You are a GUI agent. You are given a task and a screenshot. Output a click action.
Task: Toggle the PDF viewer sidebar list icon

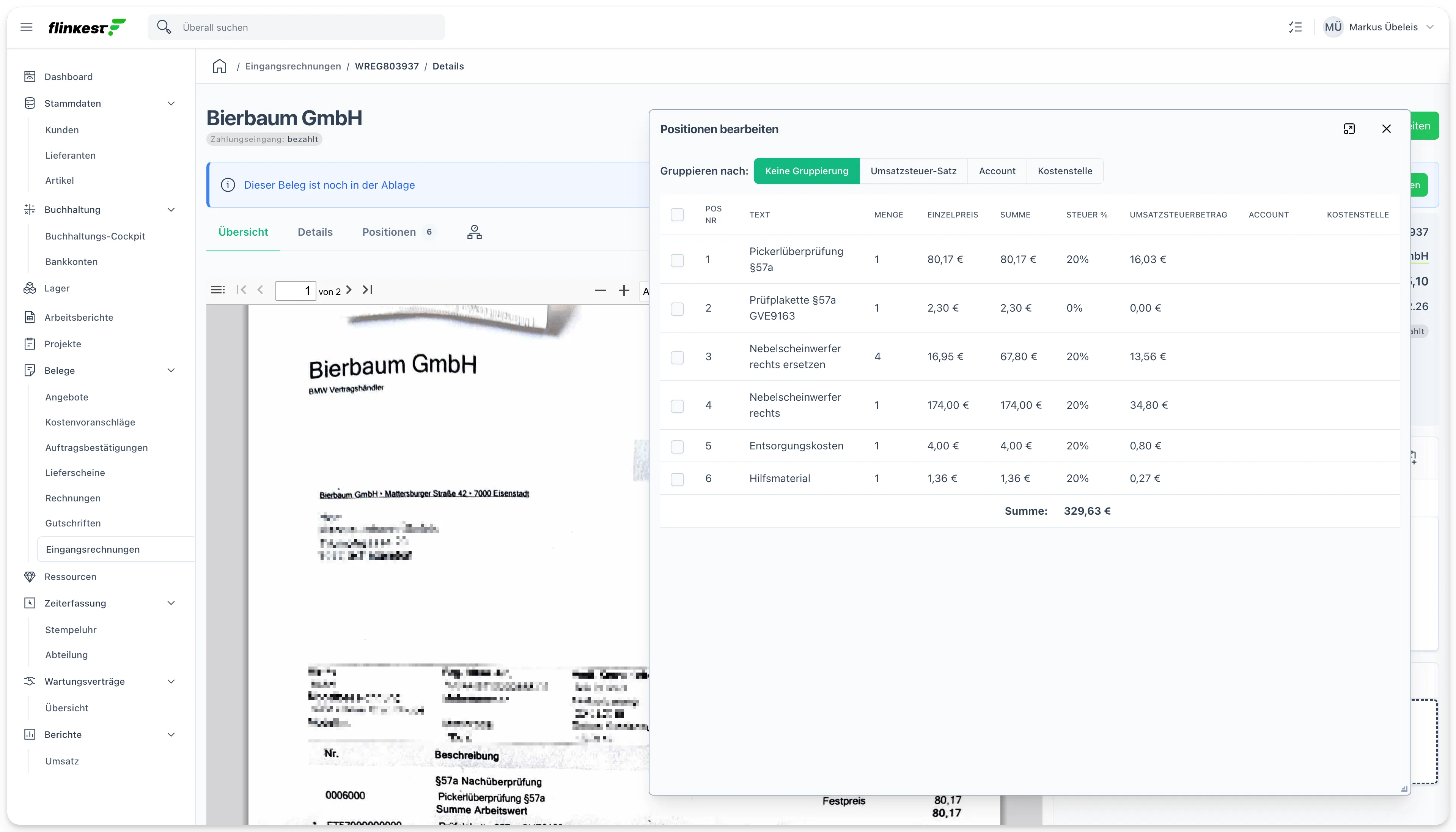click(217, 290)
